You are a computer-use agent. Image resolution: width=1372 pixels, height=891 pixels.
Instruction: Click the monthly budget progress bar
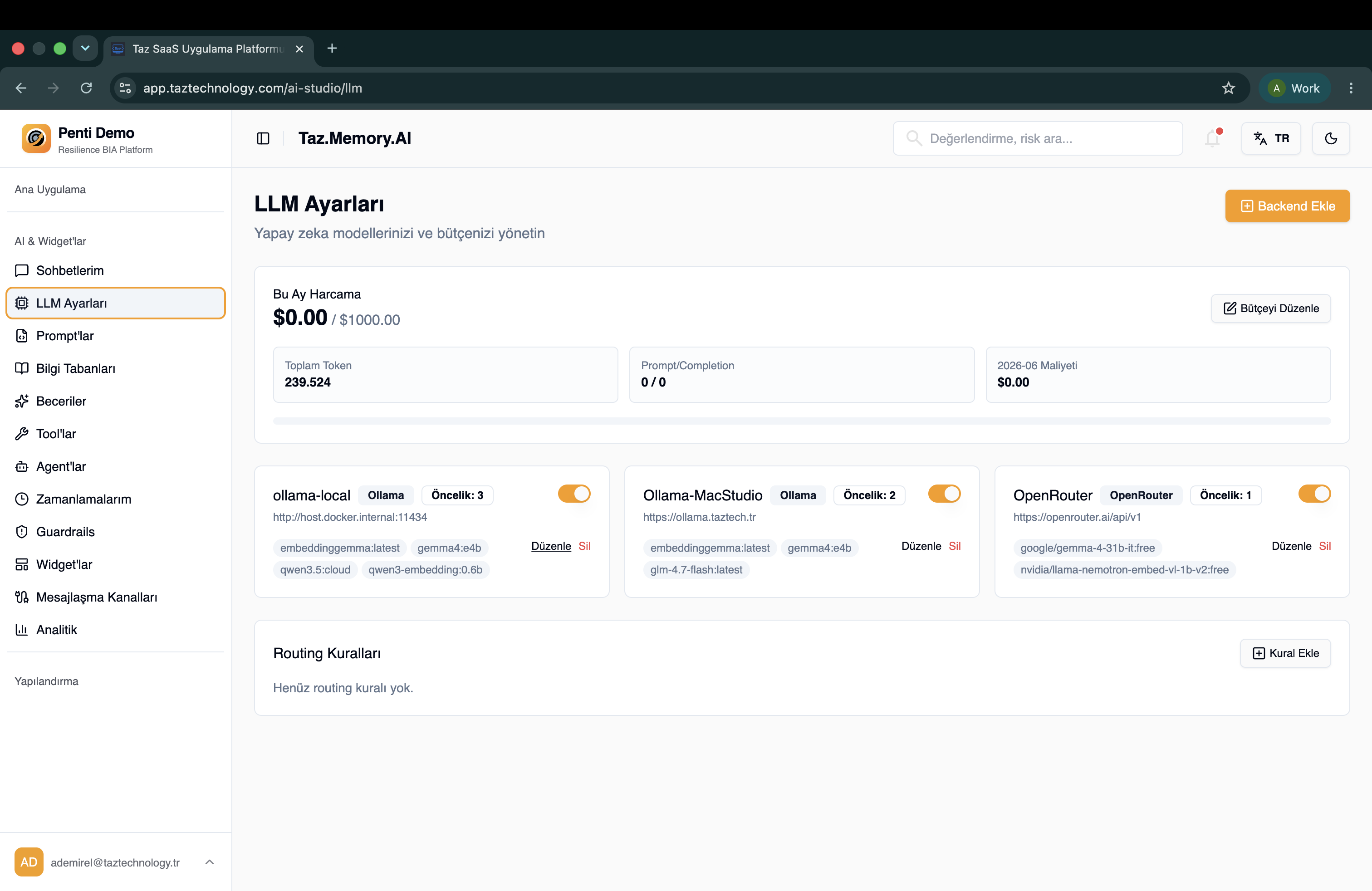(x=801, y=421)
